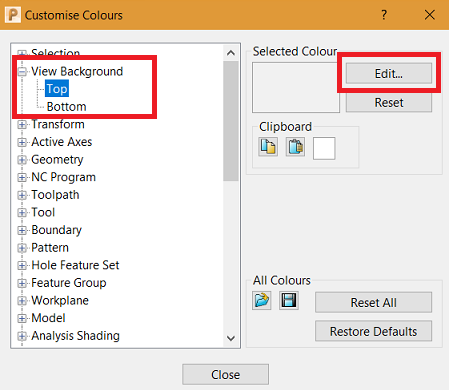Click the tree scrollbar up arrow

(231, 53)
